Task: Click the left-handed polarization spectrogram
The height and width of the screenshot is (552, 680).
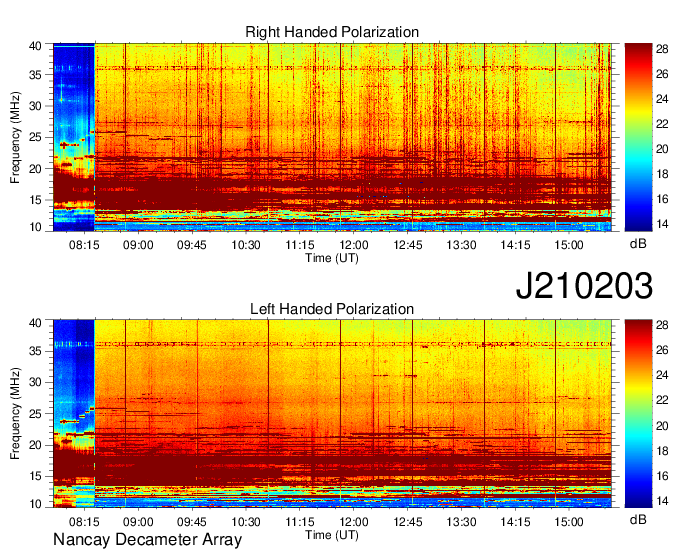Action: [332, 414]
